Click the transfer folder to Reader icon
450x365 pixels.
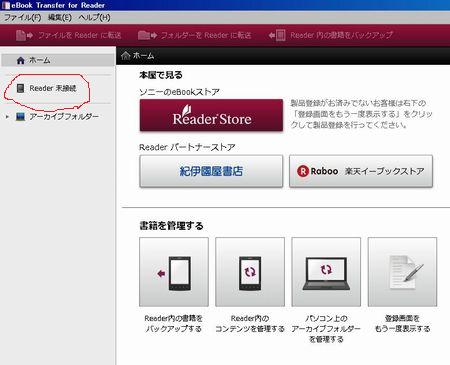(x=147, y=35)
